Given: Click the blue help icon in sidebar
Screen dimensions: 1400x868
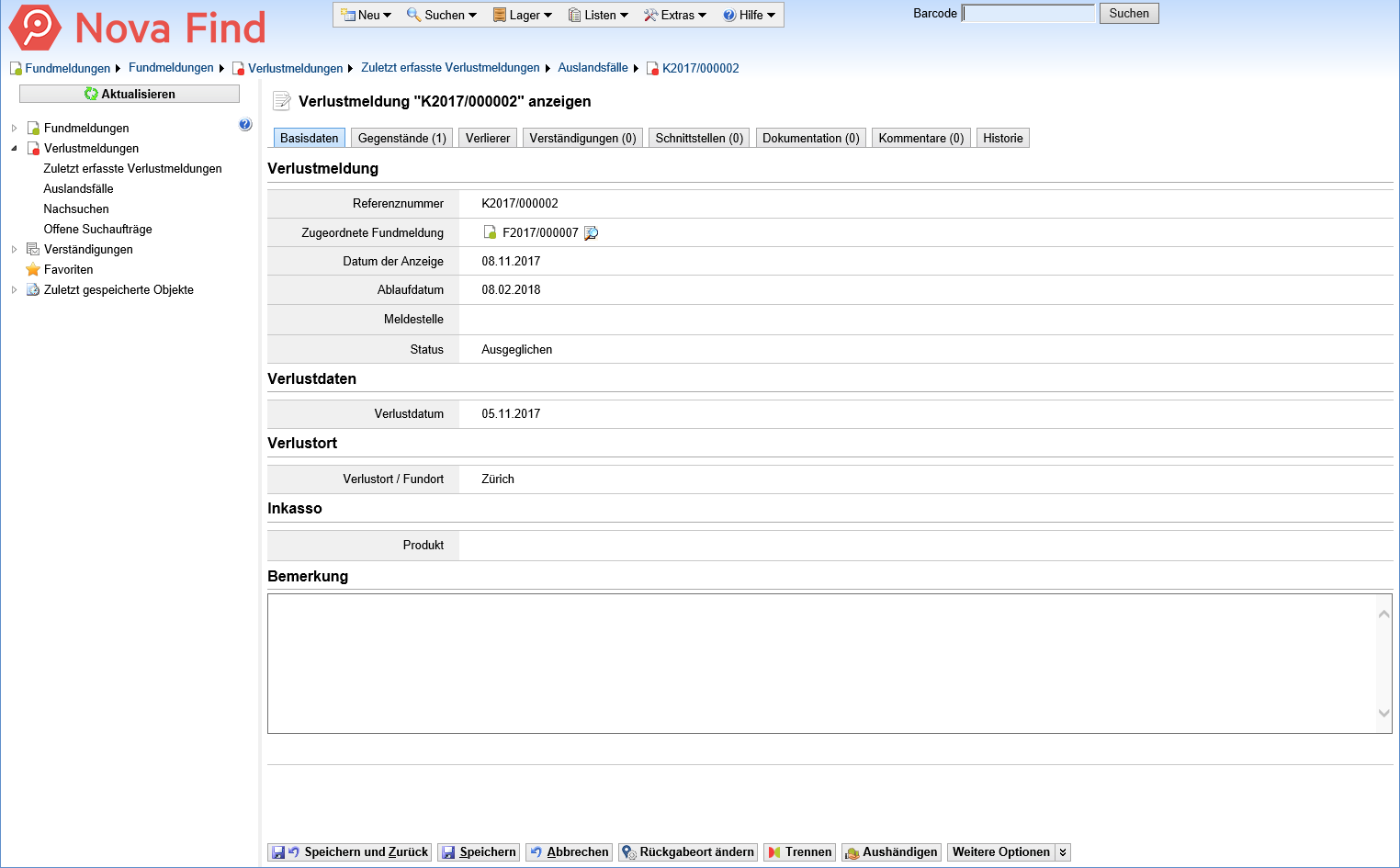Looking at the screenshot, I should [245, 125].
